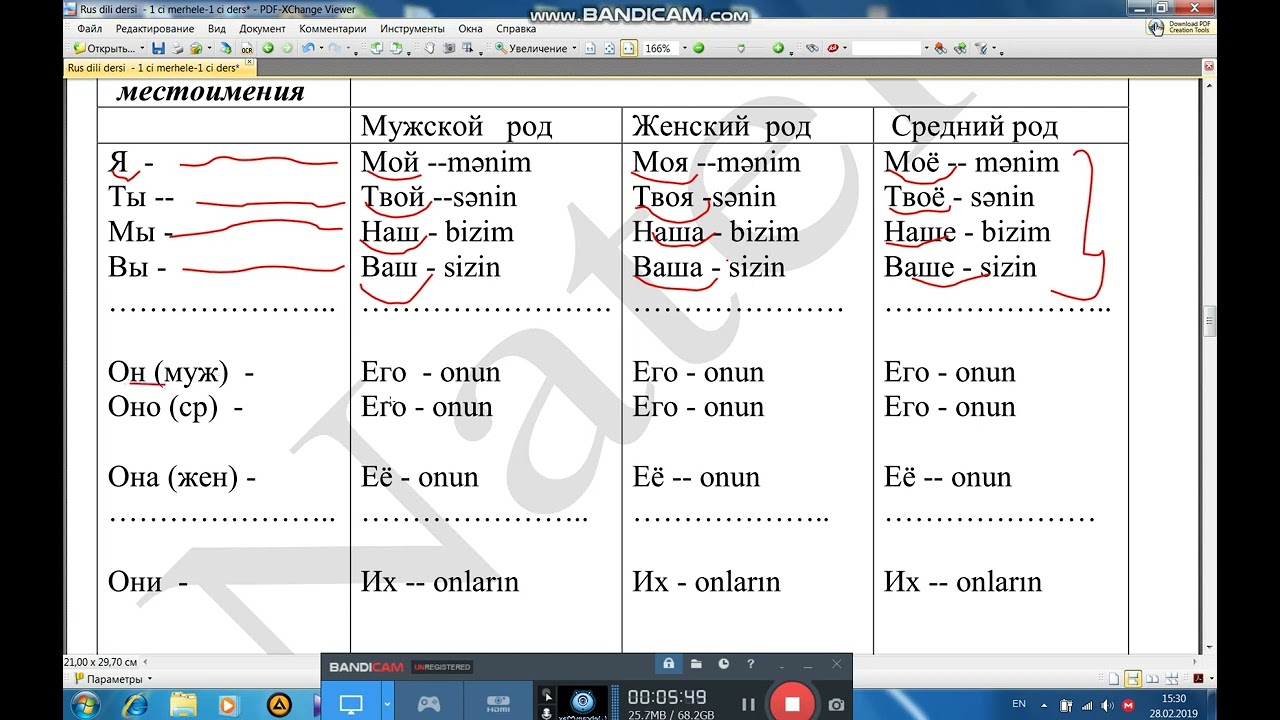Open File Explorer folder from the taskbar

click(x=183, y=705)
